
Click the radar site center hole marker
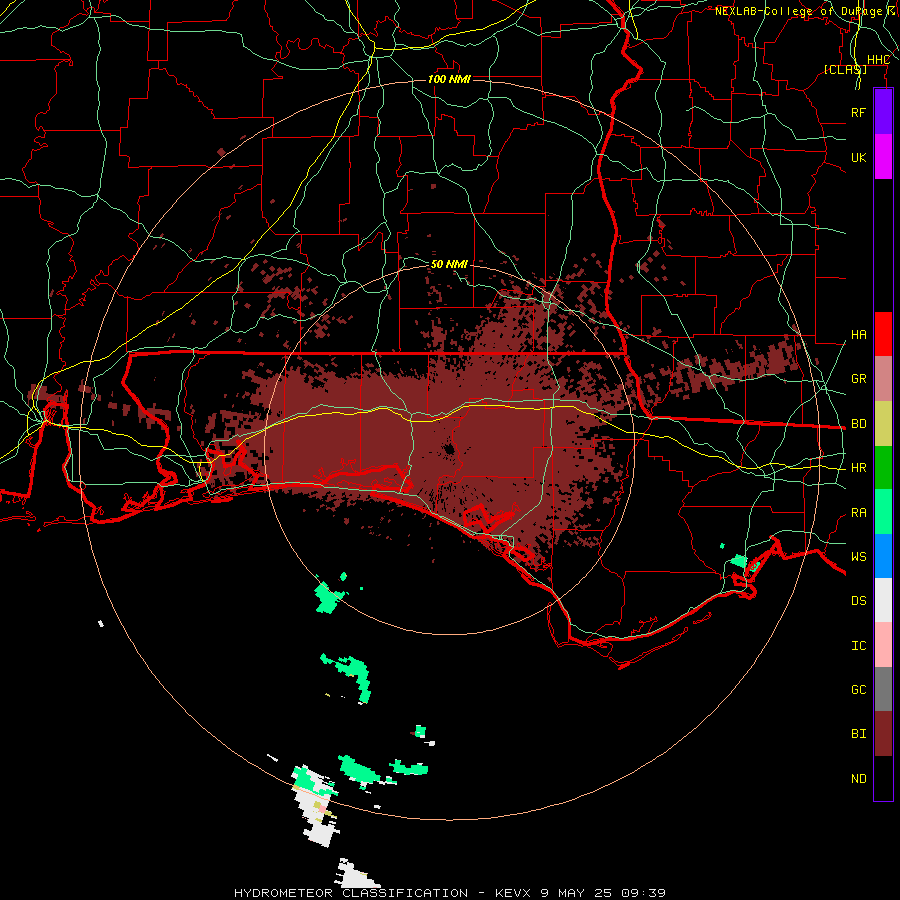pyautogui.click(x=449, y=449)
